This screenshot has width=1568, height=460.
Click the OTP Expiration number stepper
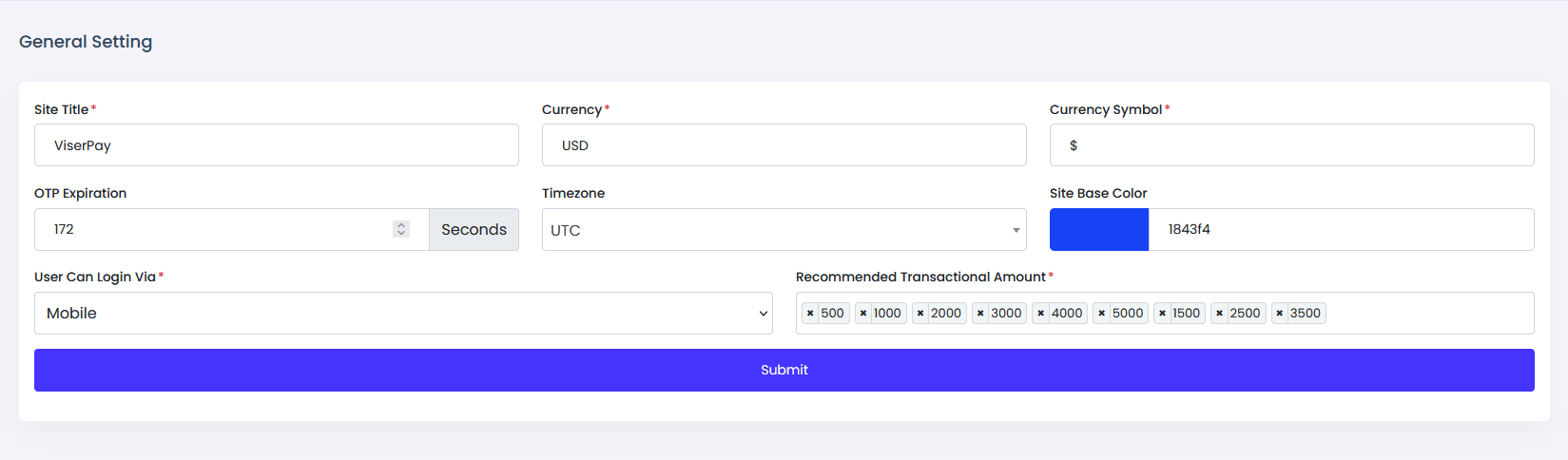point(401,229)
